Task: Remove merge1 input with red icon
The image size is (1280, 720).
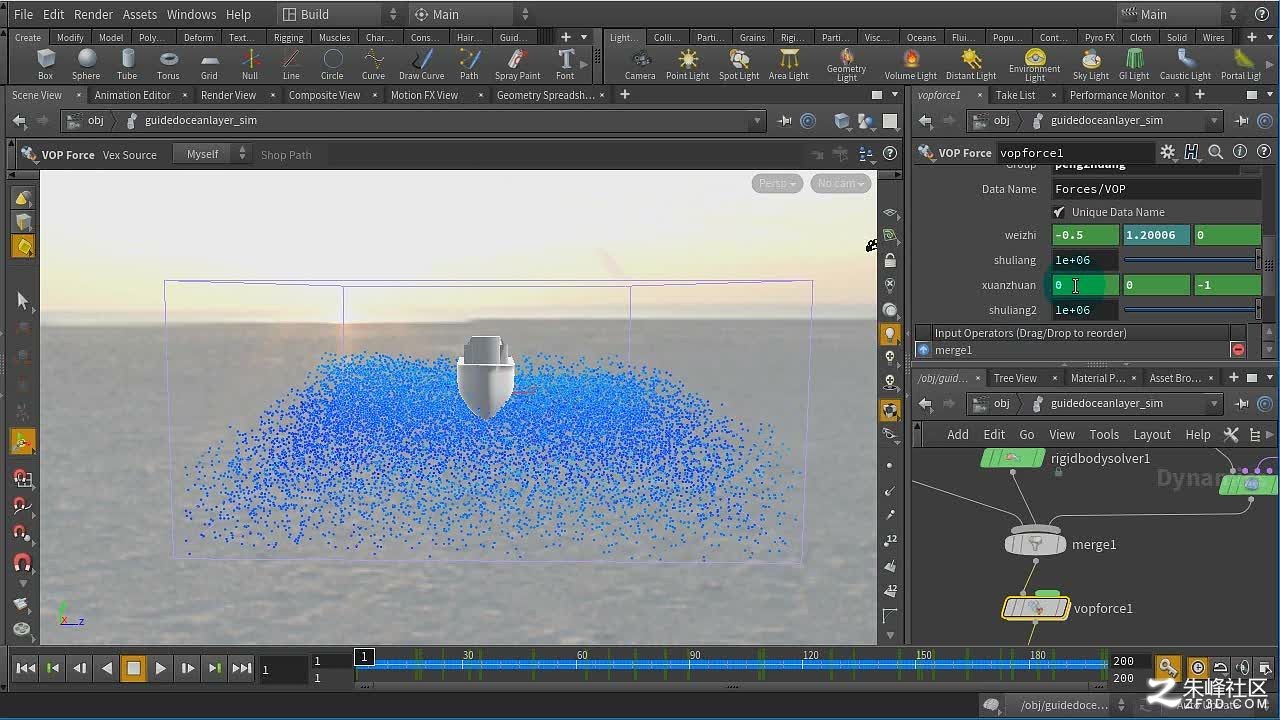Action: (x=1238, y=350)
